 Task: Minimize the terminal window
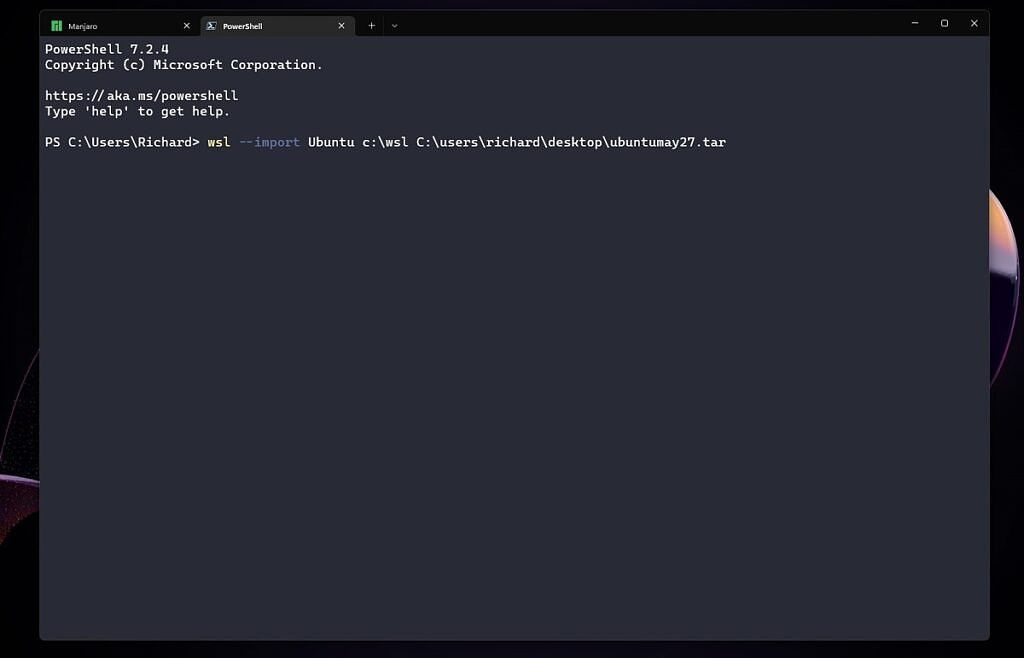[x=914, y=23]
